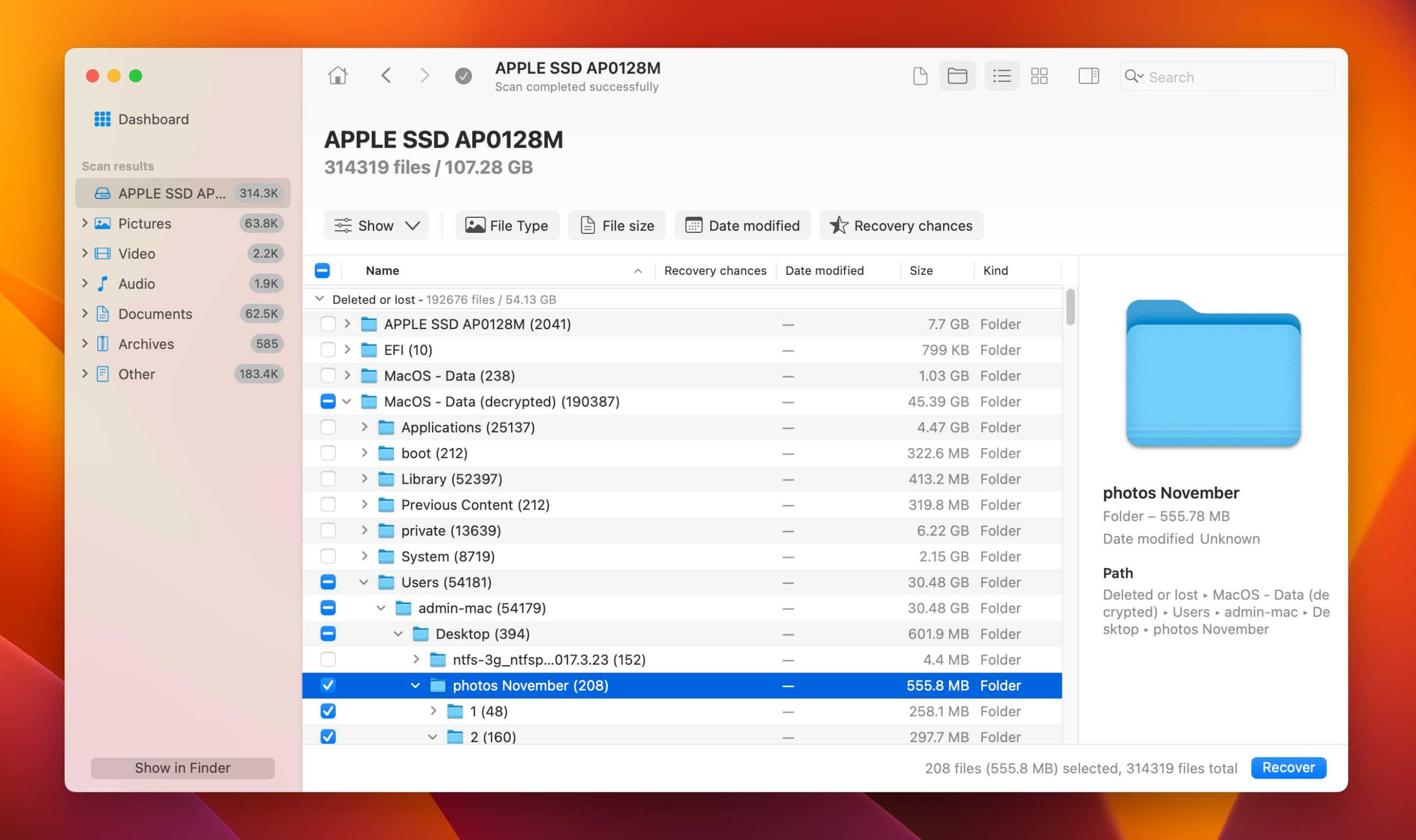Toggle the preview side panel icon
1416x840 pixels.
(x=1088, y=76)
